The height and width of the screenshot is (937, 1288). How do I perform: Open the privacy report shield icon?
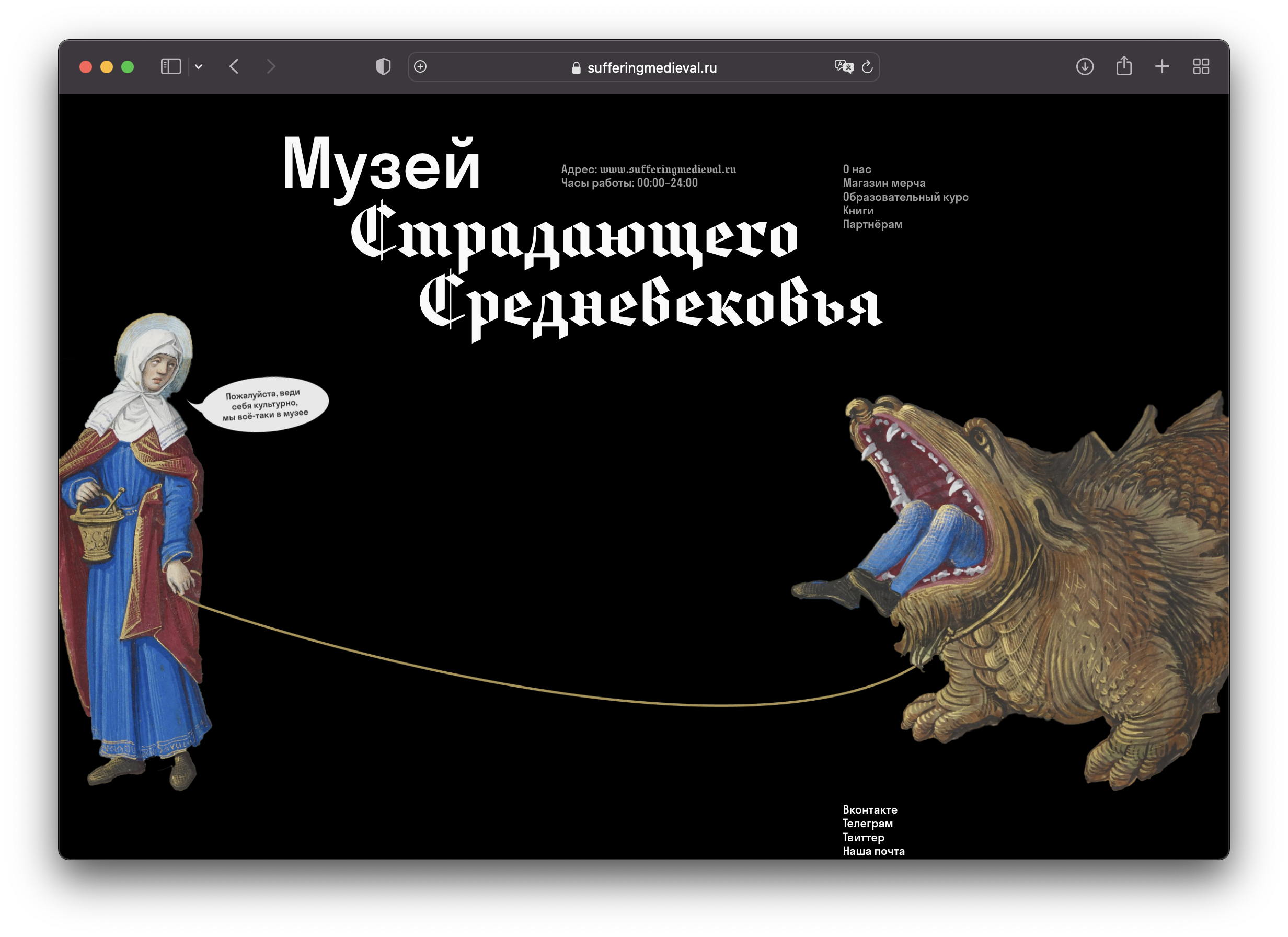tap(383, 67)
